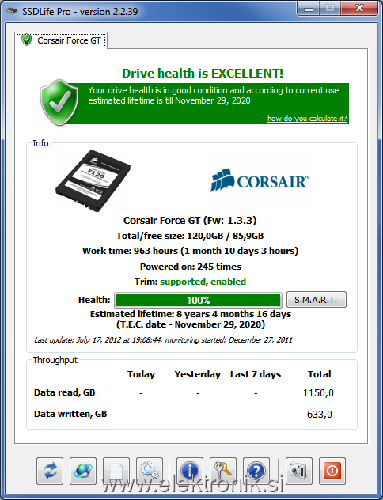Click the green shield health icon
This screenshot has height=500, width=383.
[x=59, y=102]
